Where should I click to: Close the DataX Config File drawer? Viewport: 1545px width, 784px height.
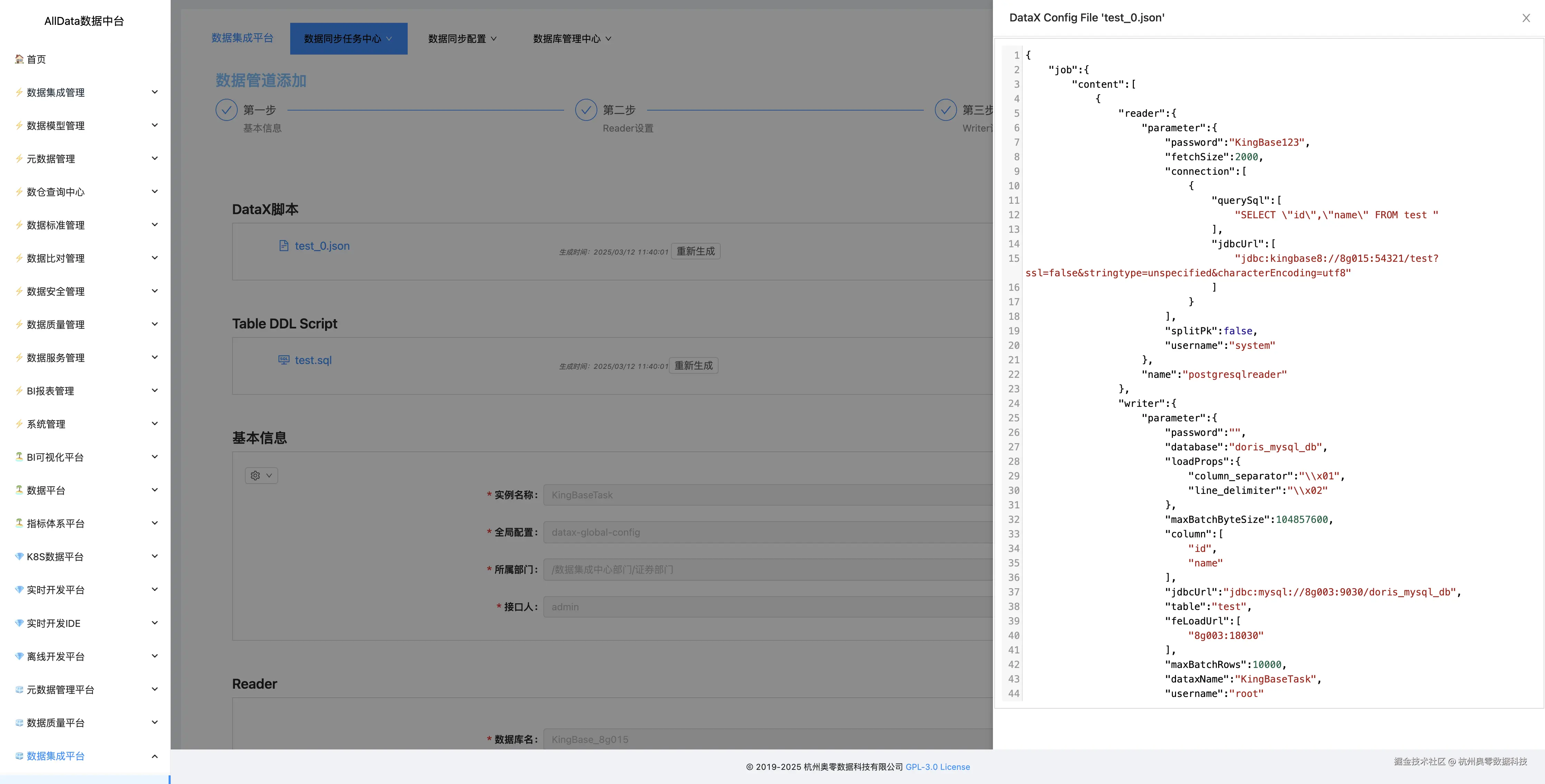click(1526, 18)
